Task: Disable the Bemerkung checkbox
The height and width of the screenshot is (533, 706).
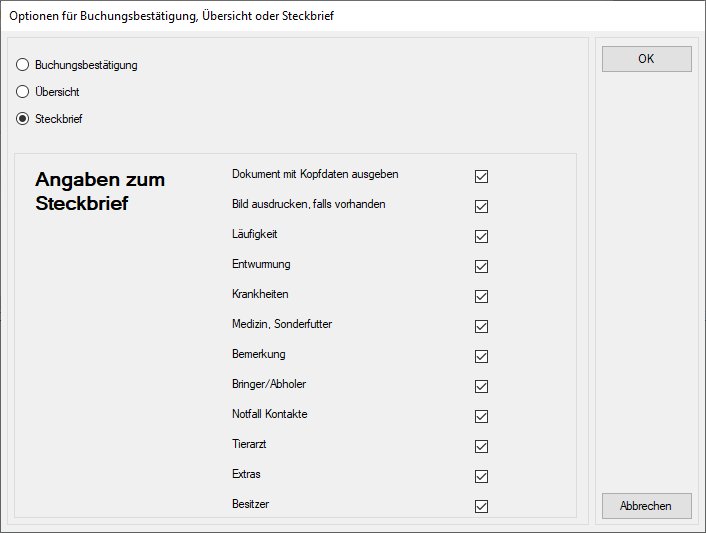Action: 481,356
